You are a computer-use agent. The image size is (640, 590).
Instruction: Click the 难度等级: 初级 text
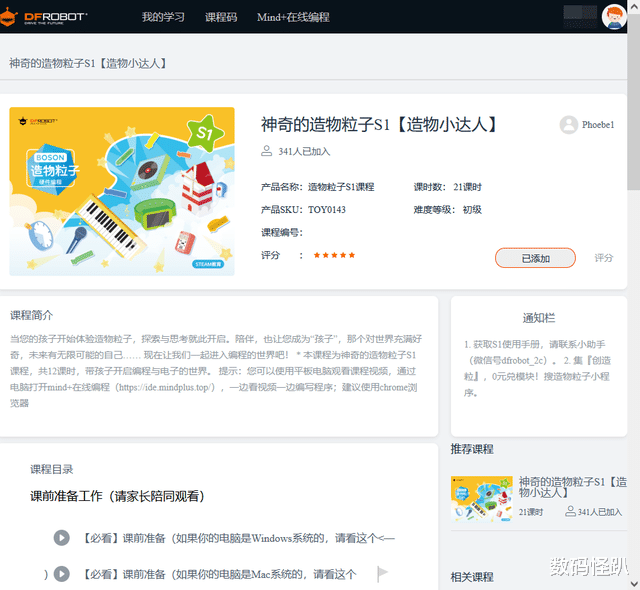447,210
